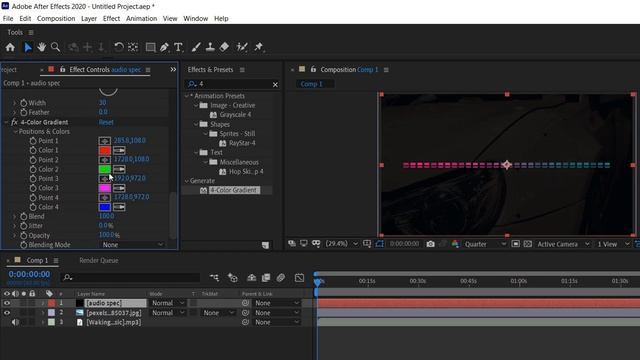Hide the audio spec layer eye
640x360 pixels.
tap(7, 303)
